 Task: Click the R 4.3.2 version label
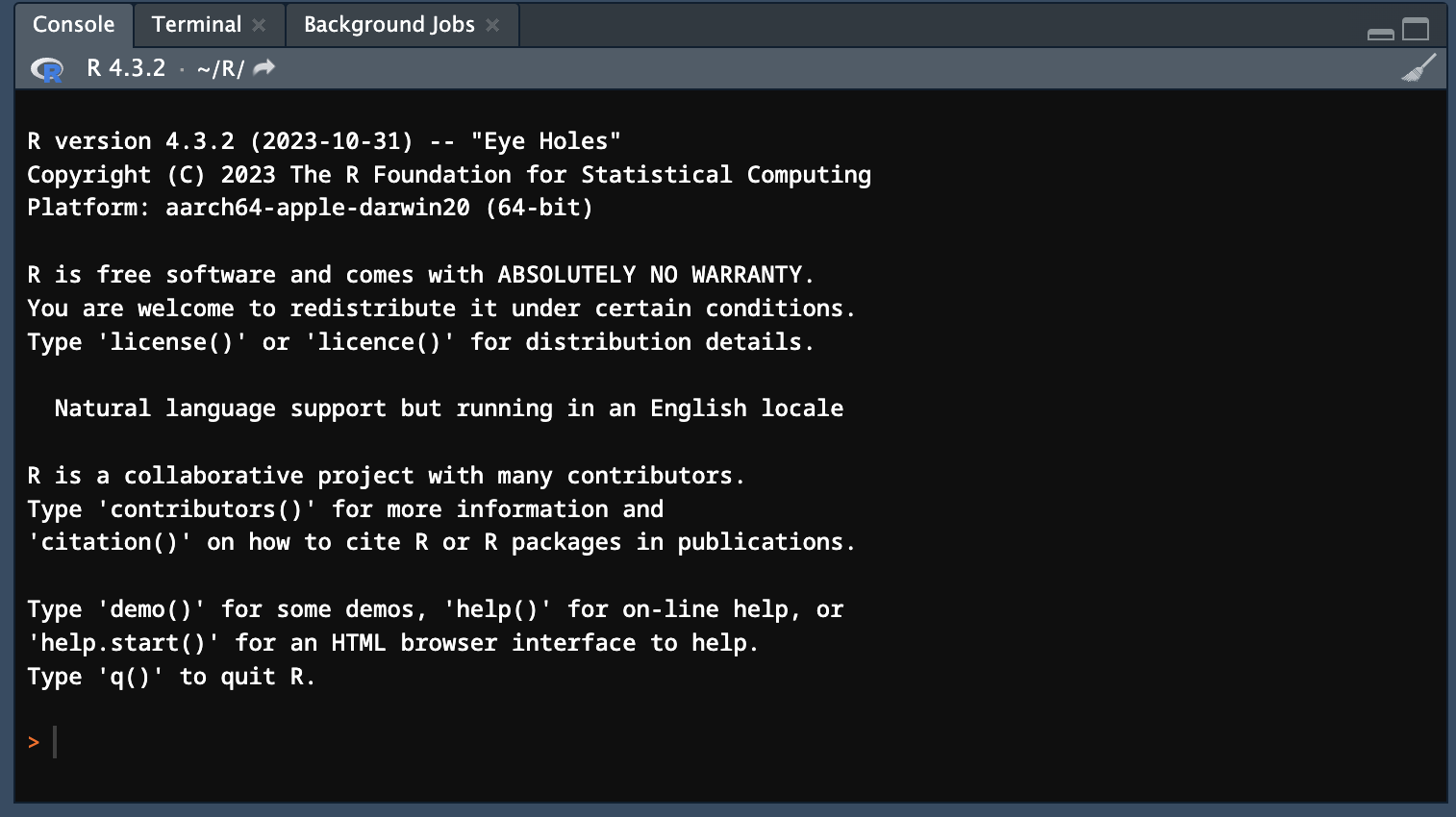126,68
